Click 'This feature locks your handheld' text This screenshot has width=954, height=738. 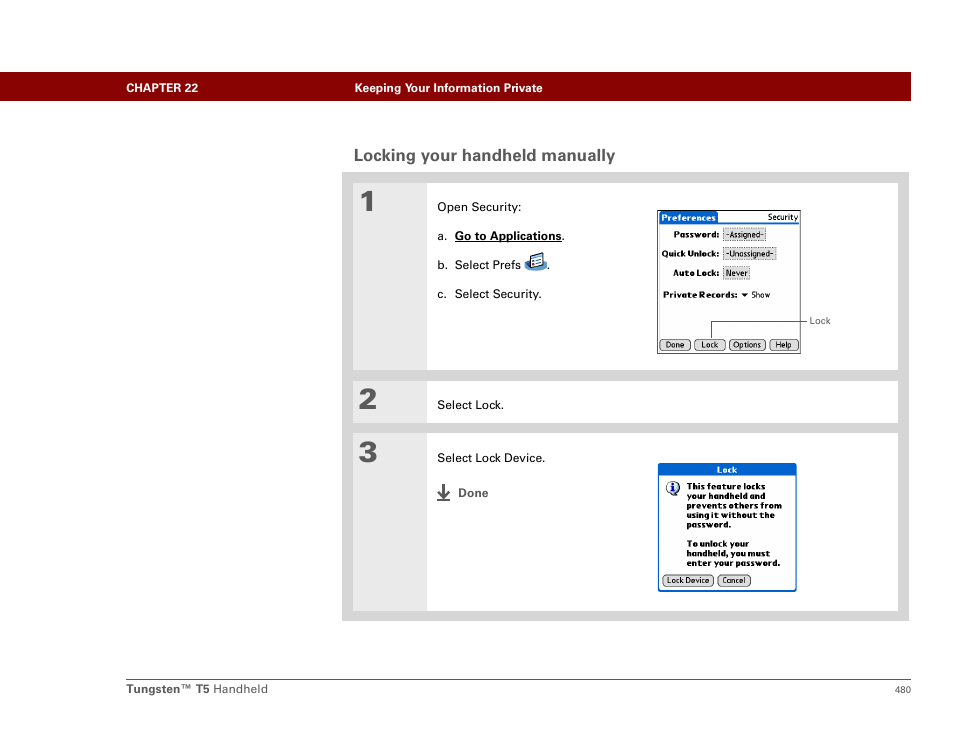point(734,506)
